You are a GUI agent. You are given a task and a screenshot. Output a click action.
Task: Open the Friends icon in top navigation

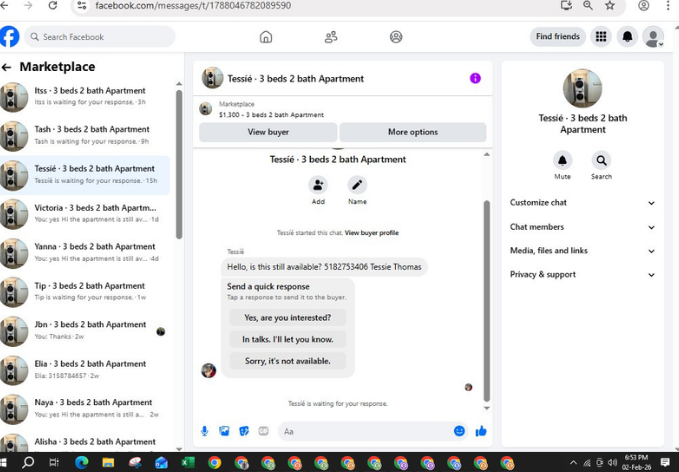pos(331,37)
